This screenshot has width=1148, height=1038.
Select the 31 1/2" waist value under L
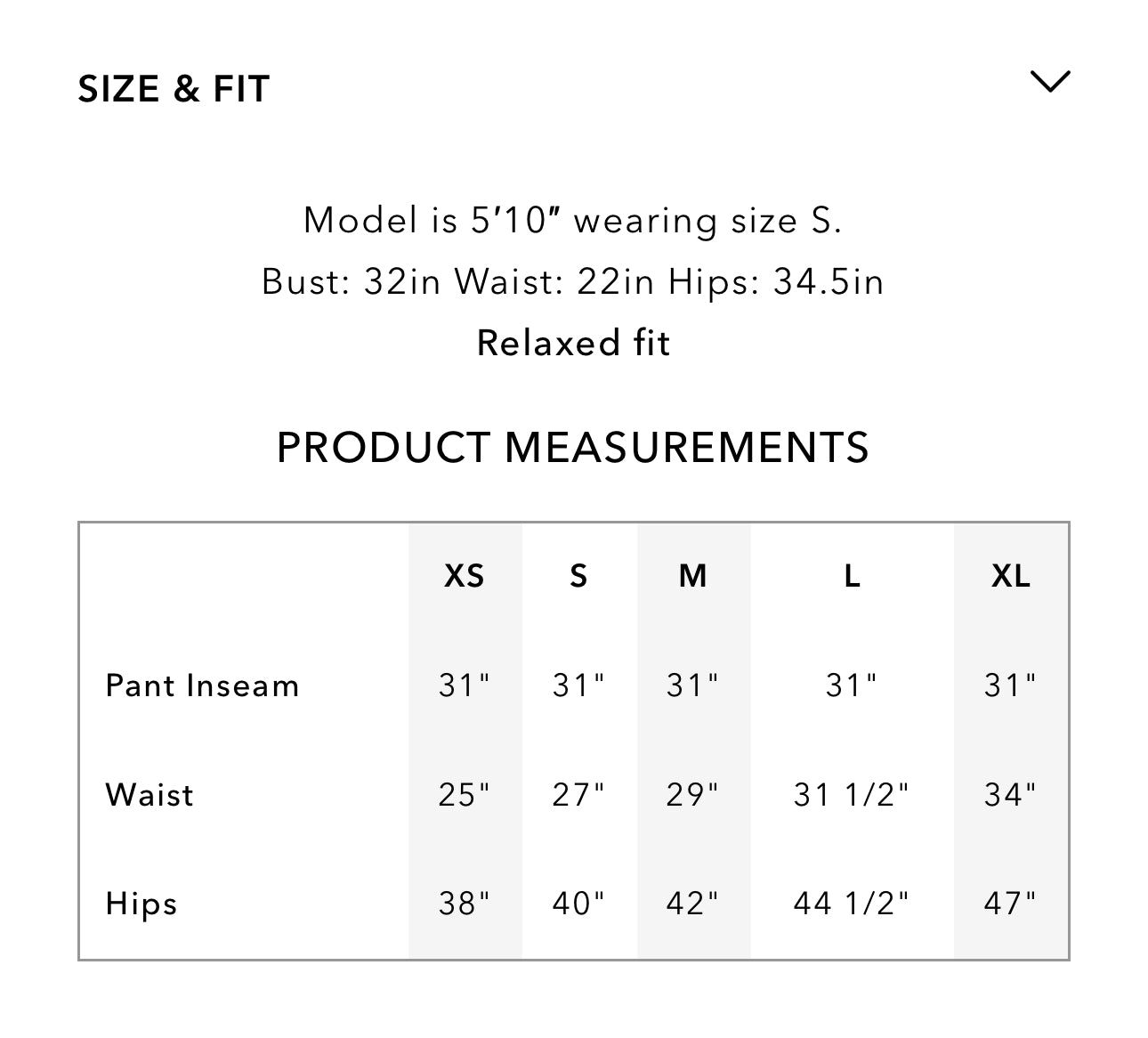[852, 792]
